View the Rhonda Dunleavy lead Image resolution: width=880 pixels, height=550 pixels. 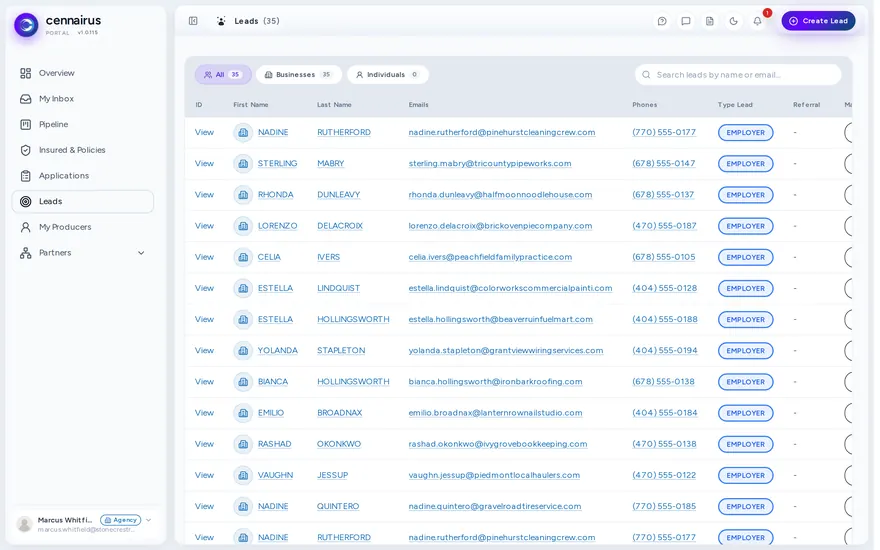pos(204,195)
